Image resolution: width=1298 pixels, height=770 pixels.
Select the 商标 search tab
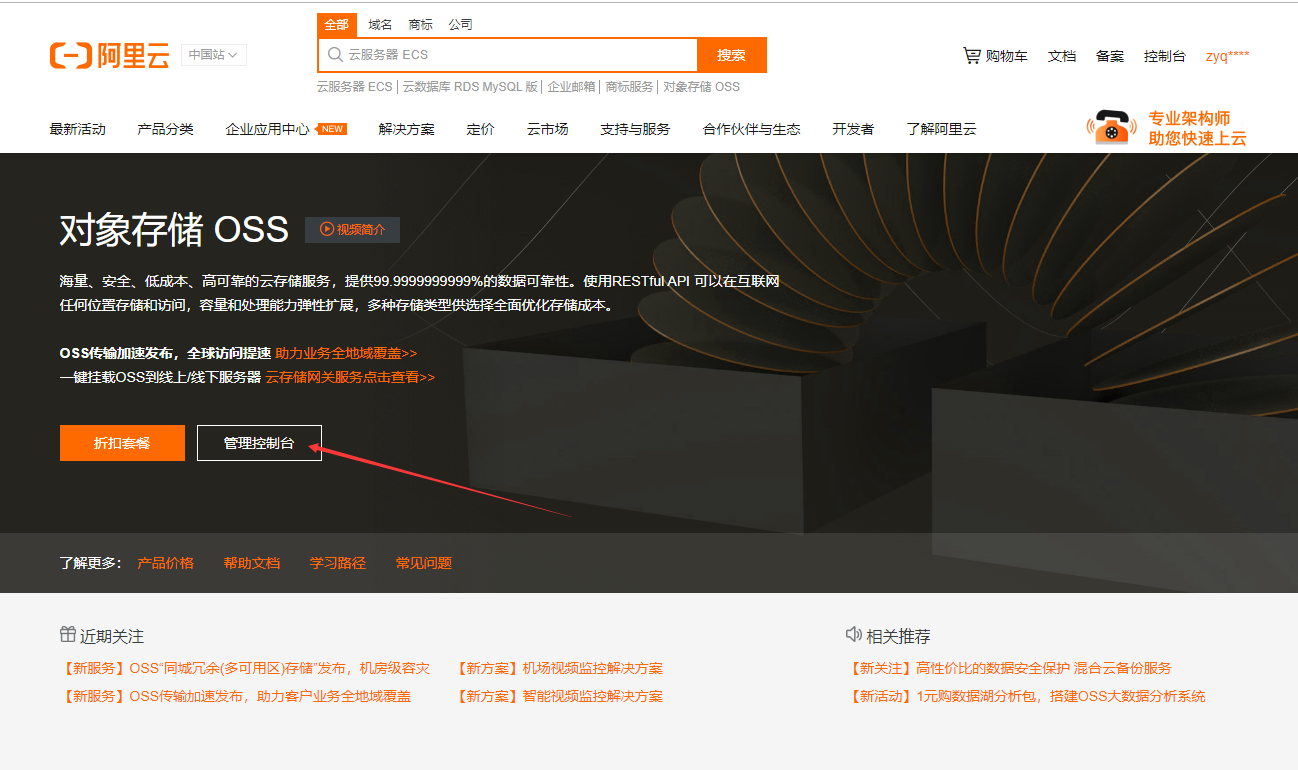421,24
